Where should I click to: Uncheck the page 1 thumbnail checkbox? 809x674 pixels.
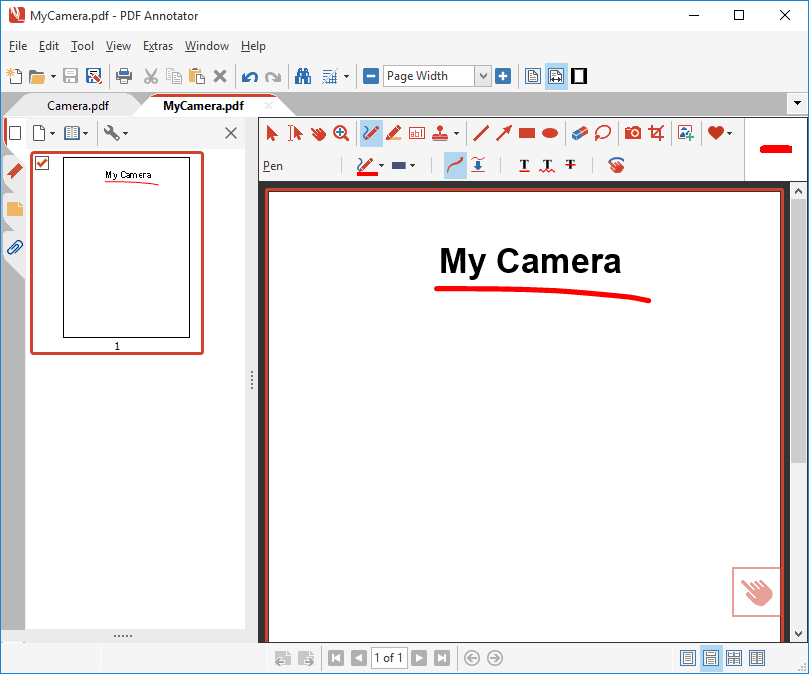point(41,165)
